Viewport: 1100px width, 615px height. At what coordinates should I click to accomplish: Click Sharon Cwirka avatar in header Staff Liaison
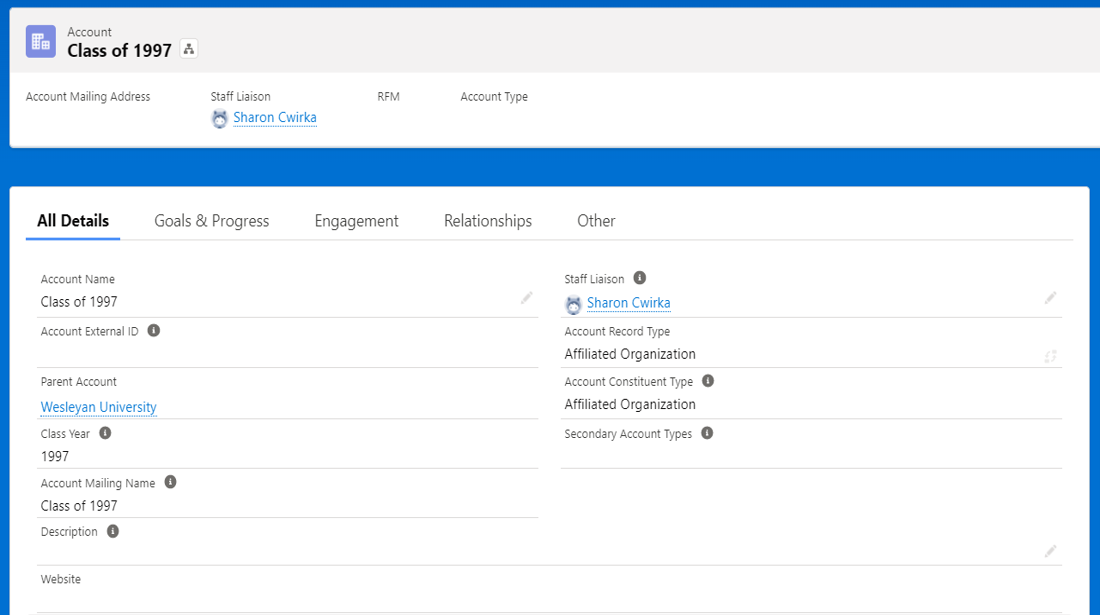coord(220,119)
